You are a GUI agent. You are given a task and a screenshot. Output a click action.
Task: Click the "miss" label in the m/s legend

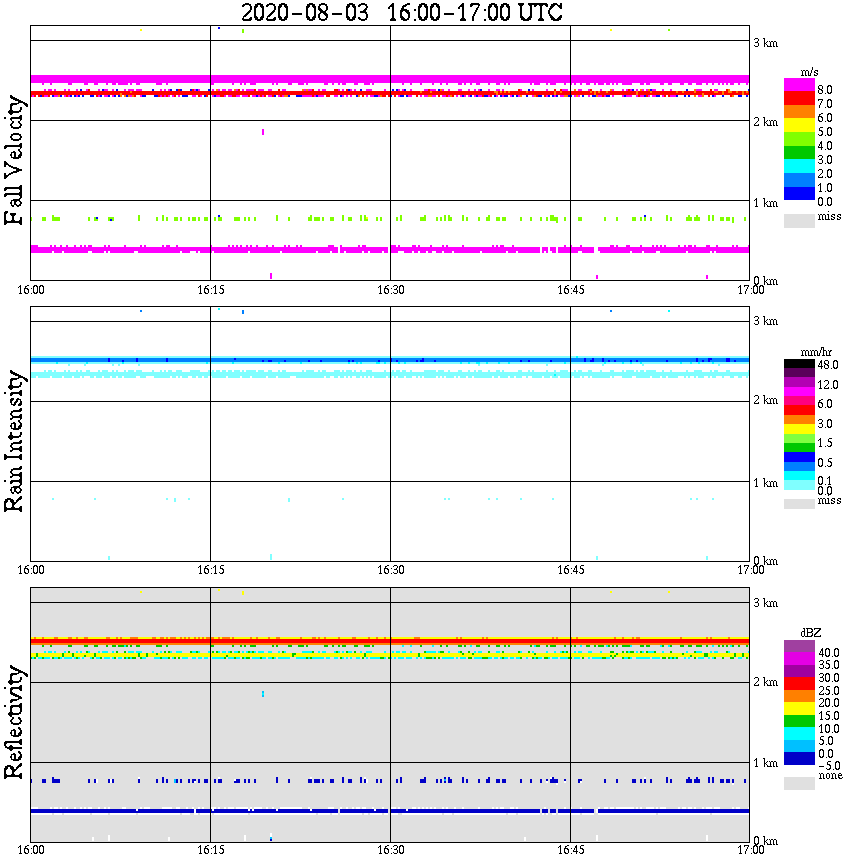coord(829,216)
